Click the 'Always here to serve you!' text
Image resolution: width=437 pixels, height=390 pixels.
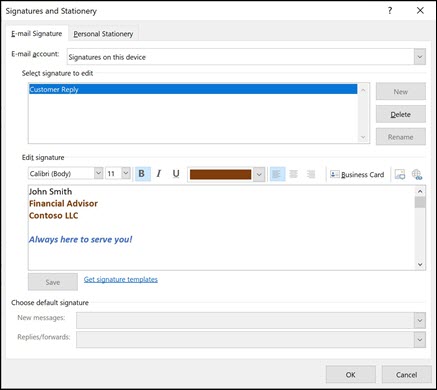click(x=80, y=240)
